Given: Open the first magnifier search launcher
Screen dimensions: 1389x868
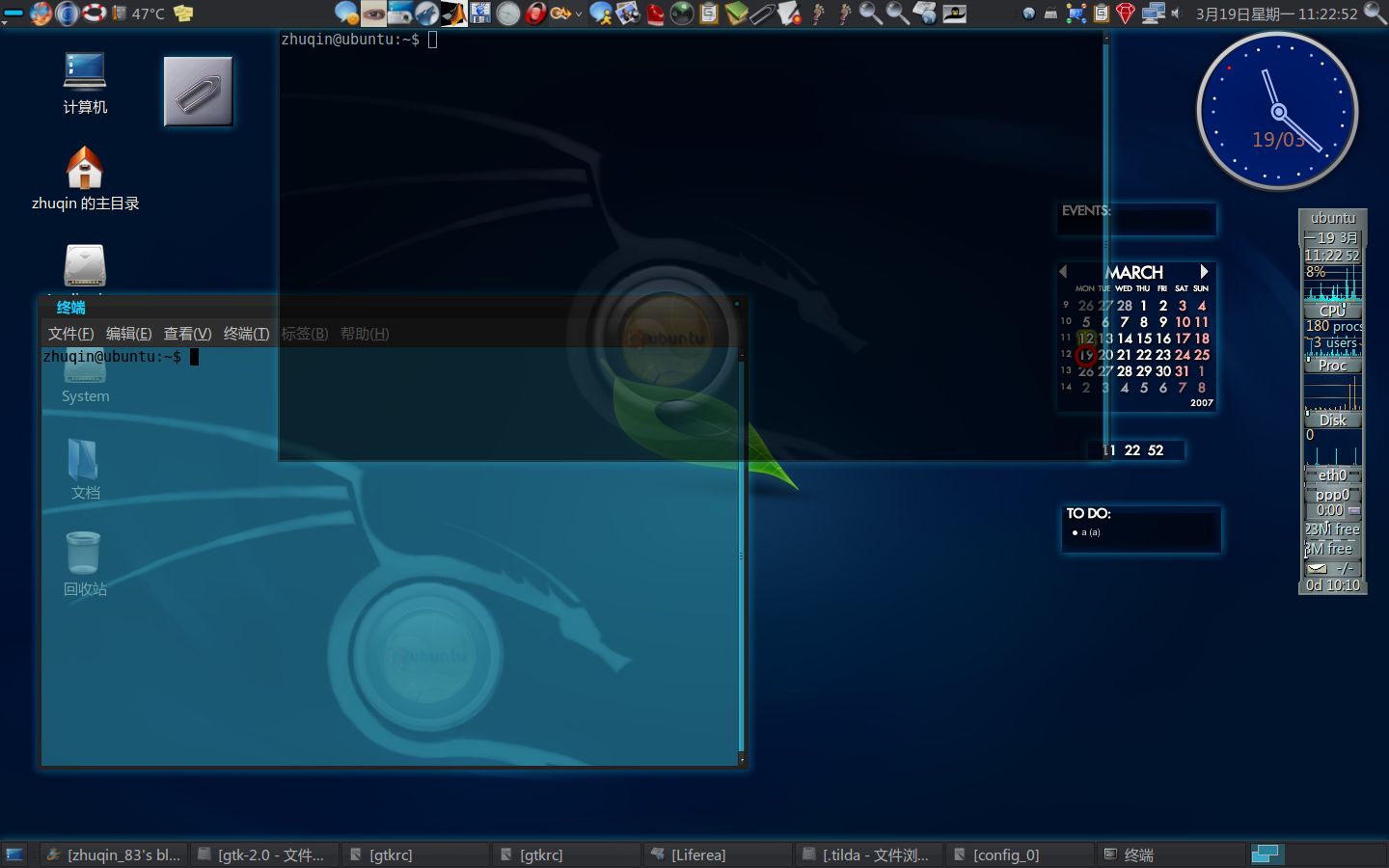Looking at the screenshot, I should (x=871, y=14).
